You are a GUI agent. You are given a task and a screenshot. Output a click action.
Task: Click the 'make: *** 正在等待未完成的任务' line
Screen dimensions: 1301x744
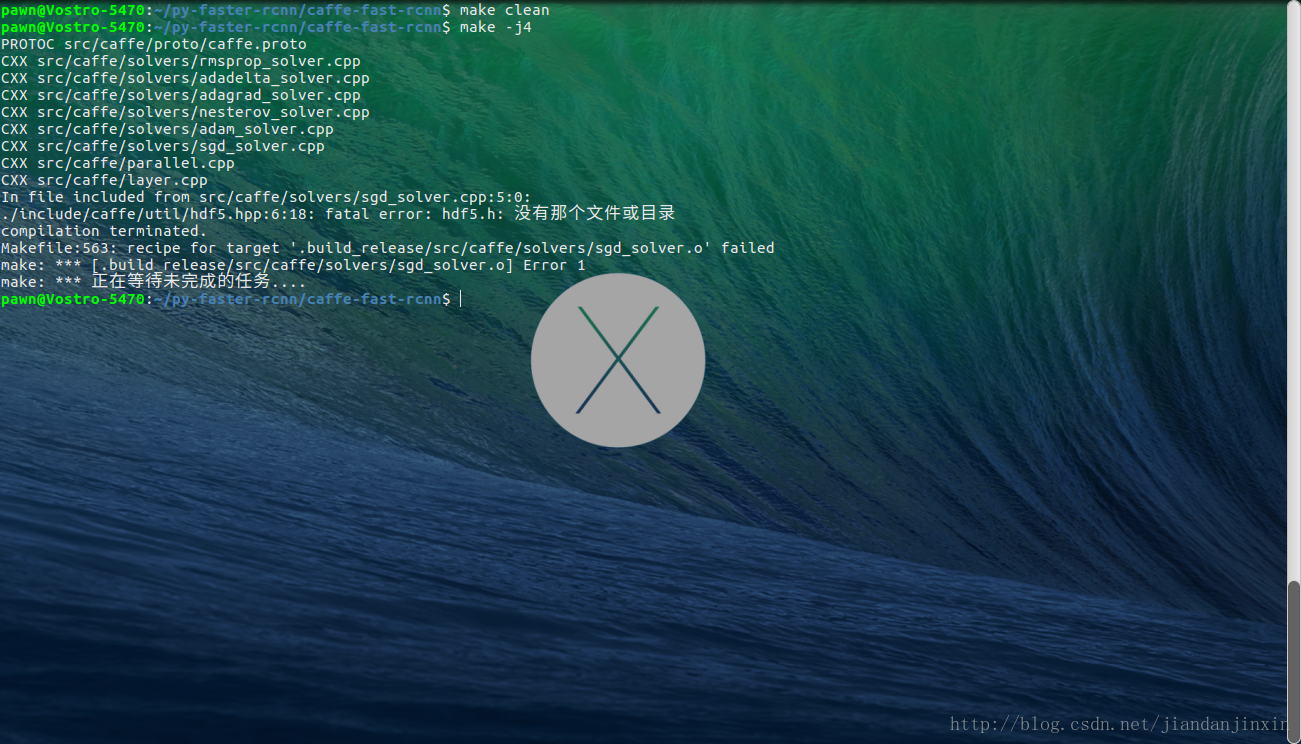tap(153, 282)
